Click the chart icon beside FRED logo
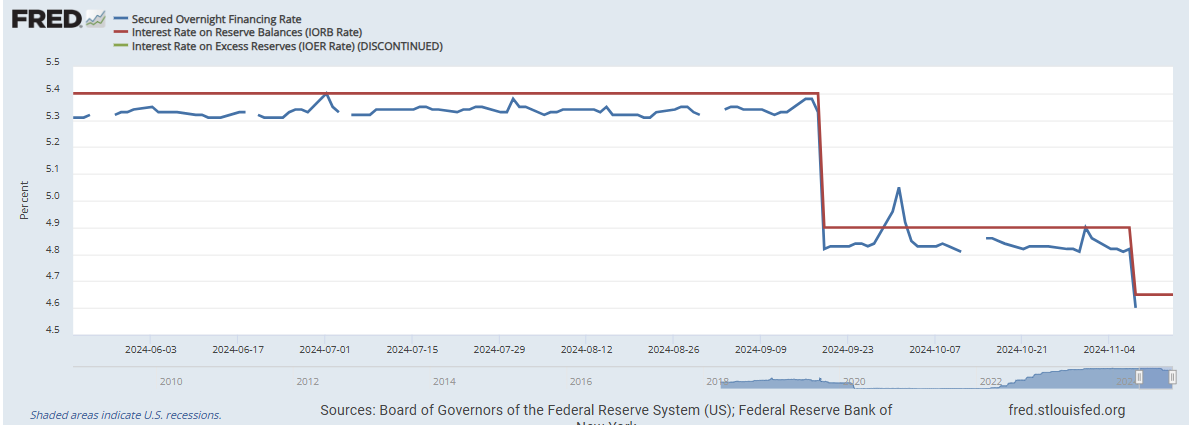 [96, 18]
